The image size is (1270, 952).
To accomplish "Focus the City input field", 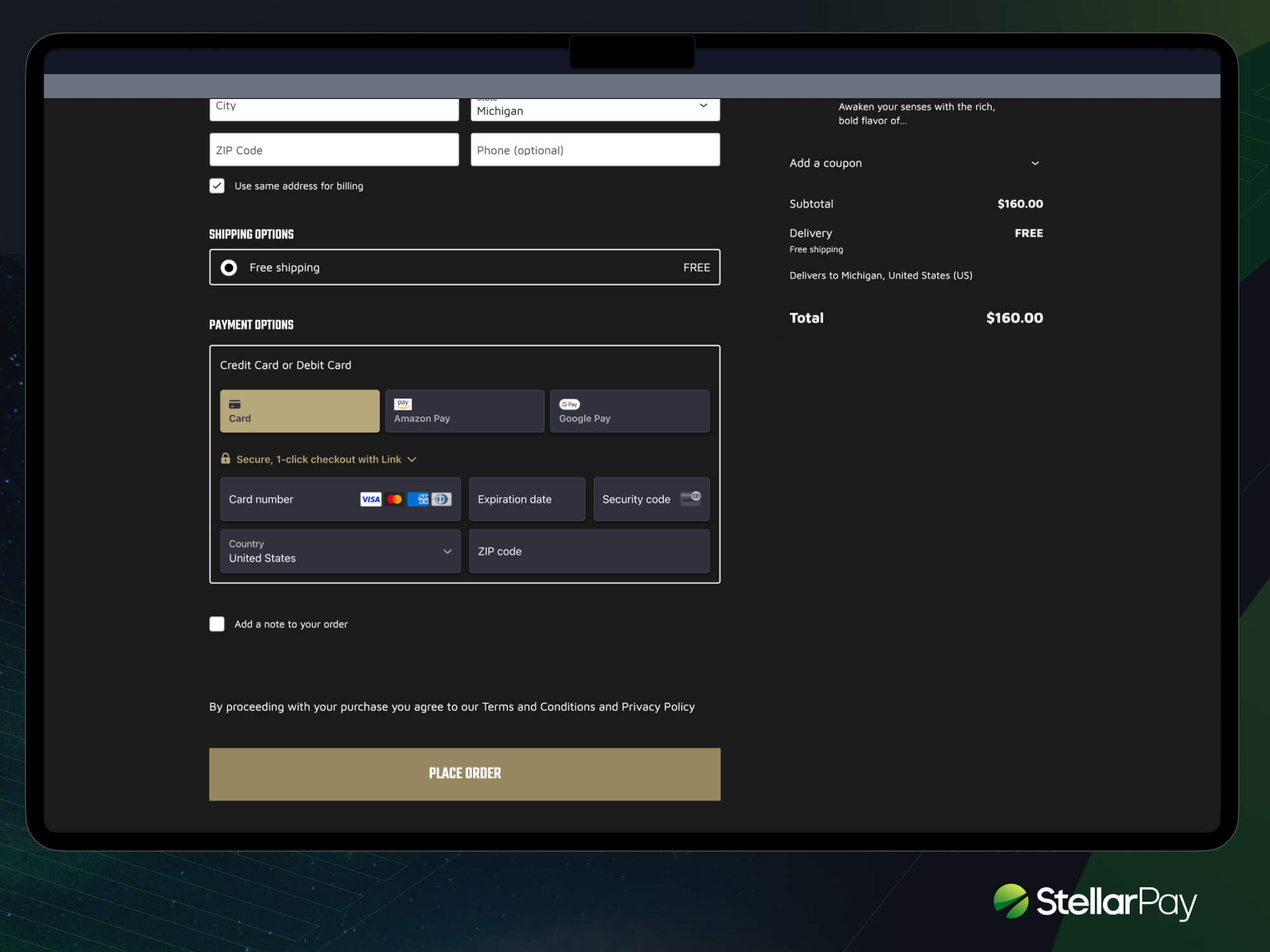I will (334, 109).
